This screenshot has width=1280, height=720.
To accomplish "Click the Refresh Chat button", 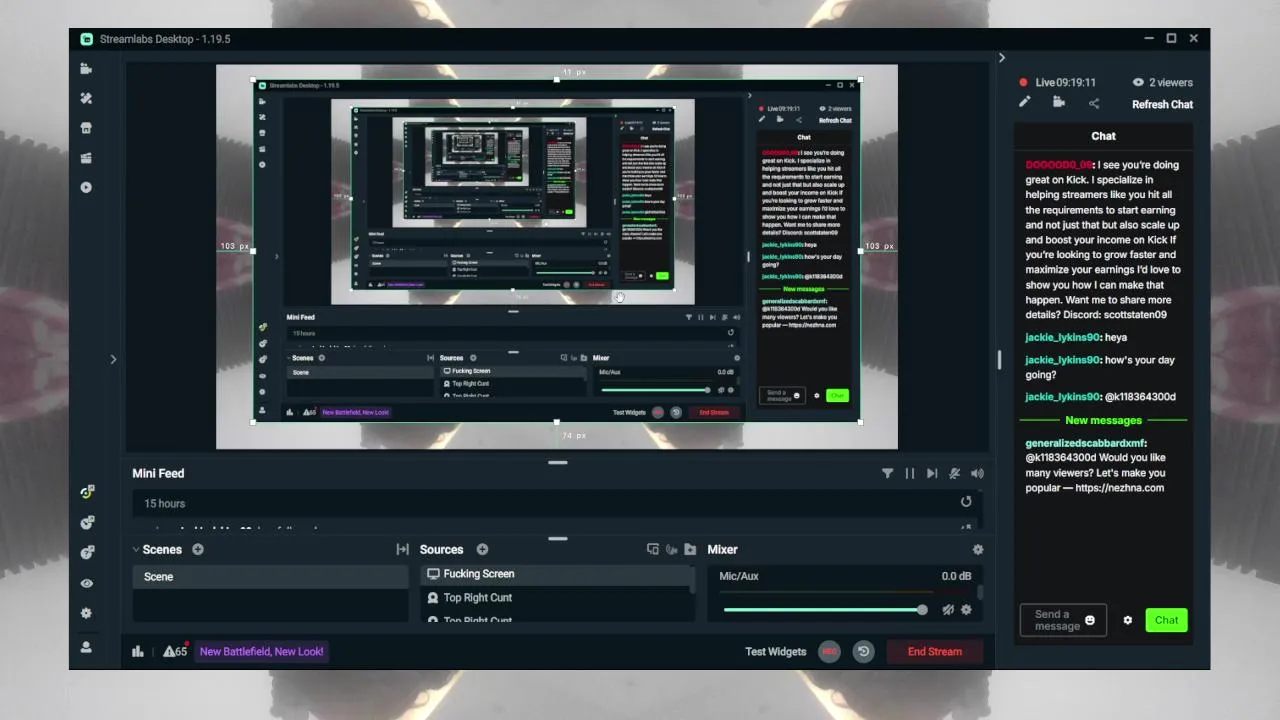I will [1162, 104].
